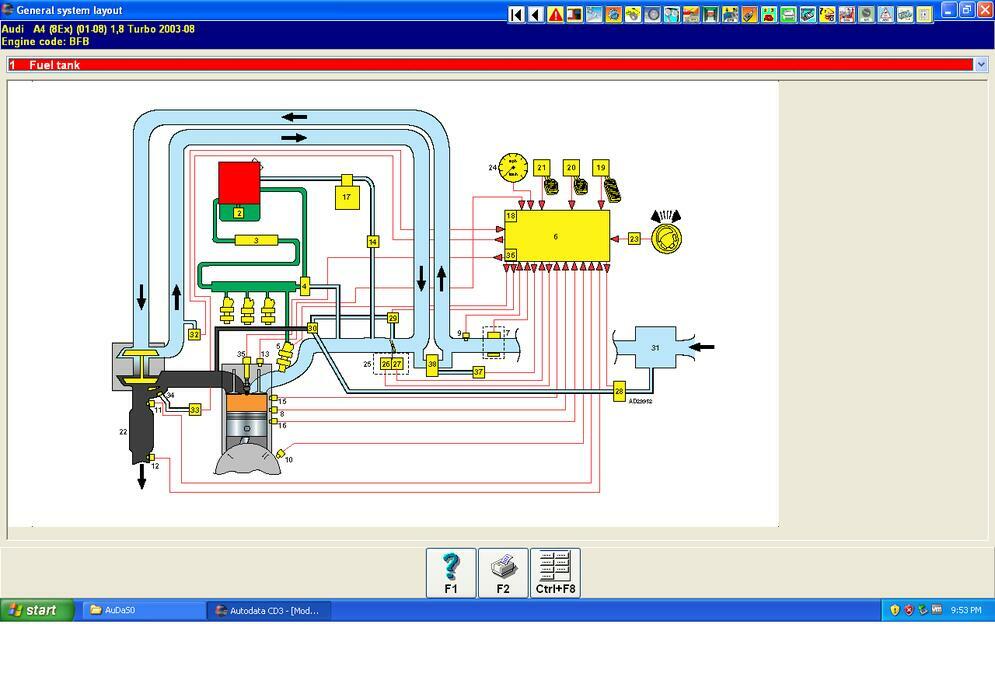Click the red Fuel tank selection bar

(x=490, y=65)
